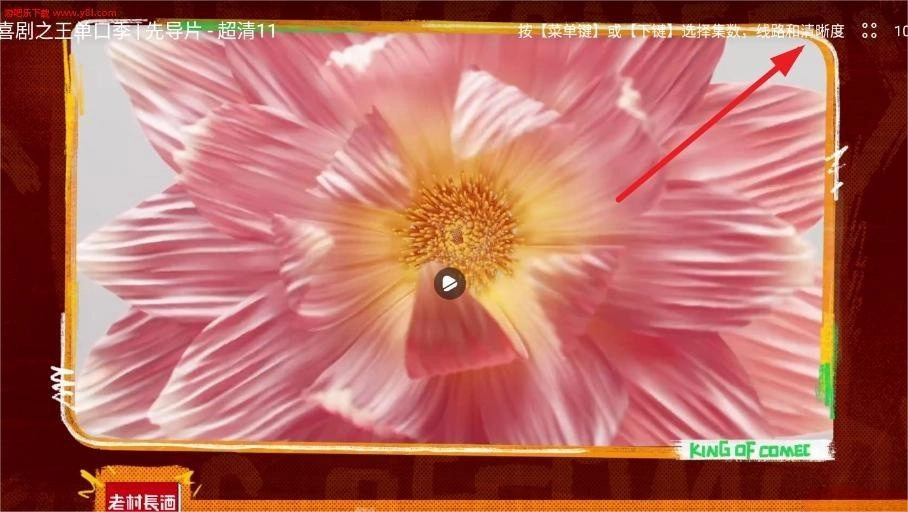
Task: Click the 【下键】 hint text
Action: point(657,31)
